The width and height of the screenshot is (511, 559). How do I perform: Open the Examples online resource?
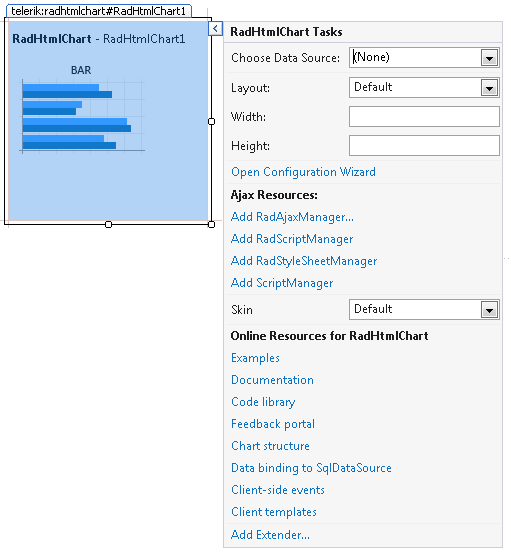tap(255, 358)
